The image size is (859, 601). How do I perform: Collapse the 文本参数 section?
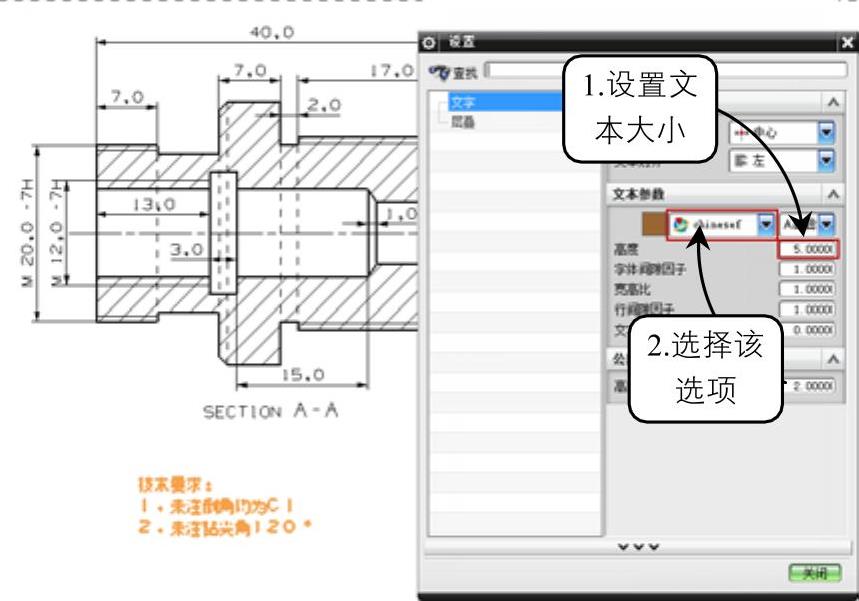[x=833, y=193]
